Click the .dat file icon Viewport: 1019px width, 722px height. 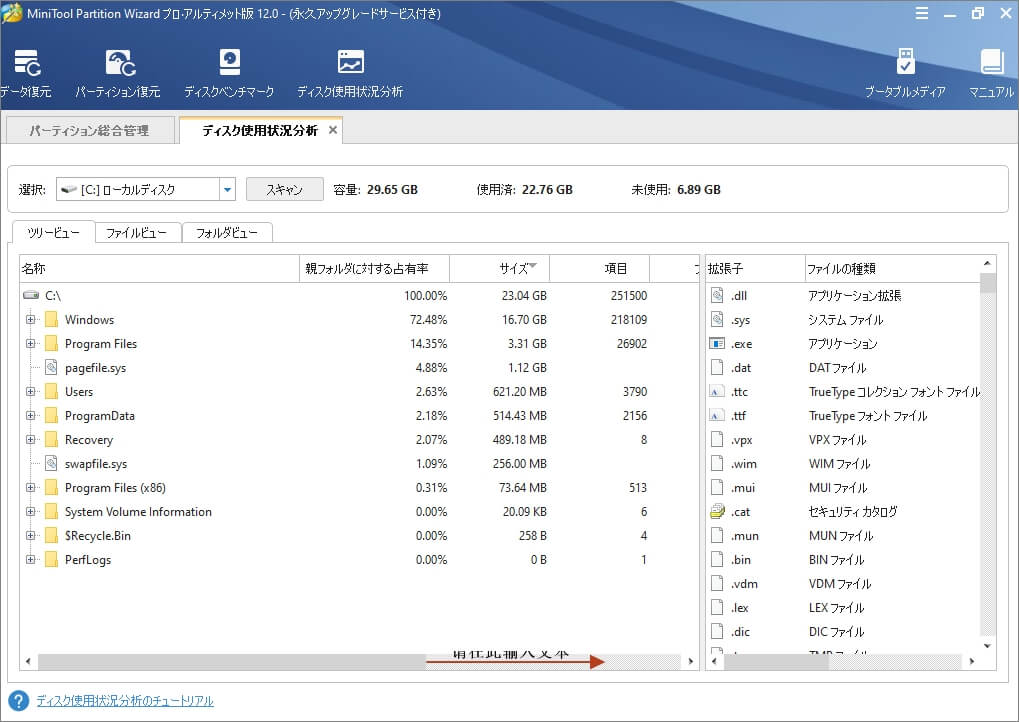tap(717, 367)
